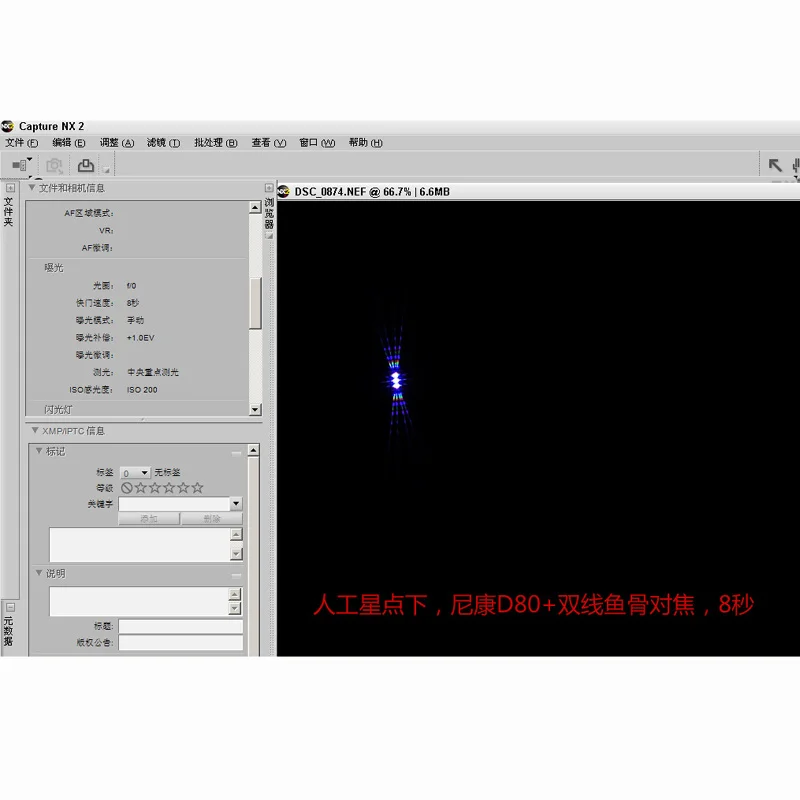Image resolution: width=800 pixels, height=800 pixels.
Task: Click the plus icon above 浏览器 tab
Action: (269, 188)
